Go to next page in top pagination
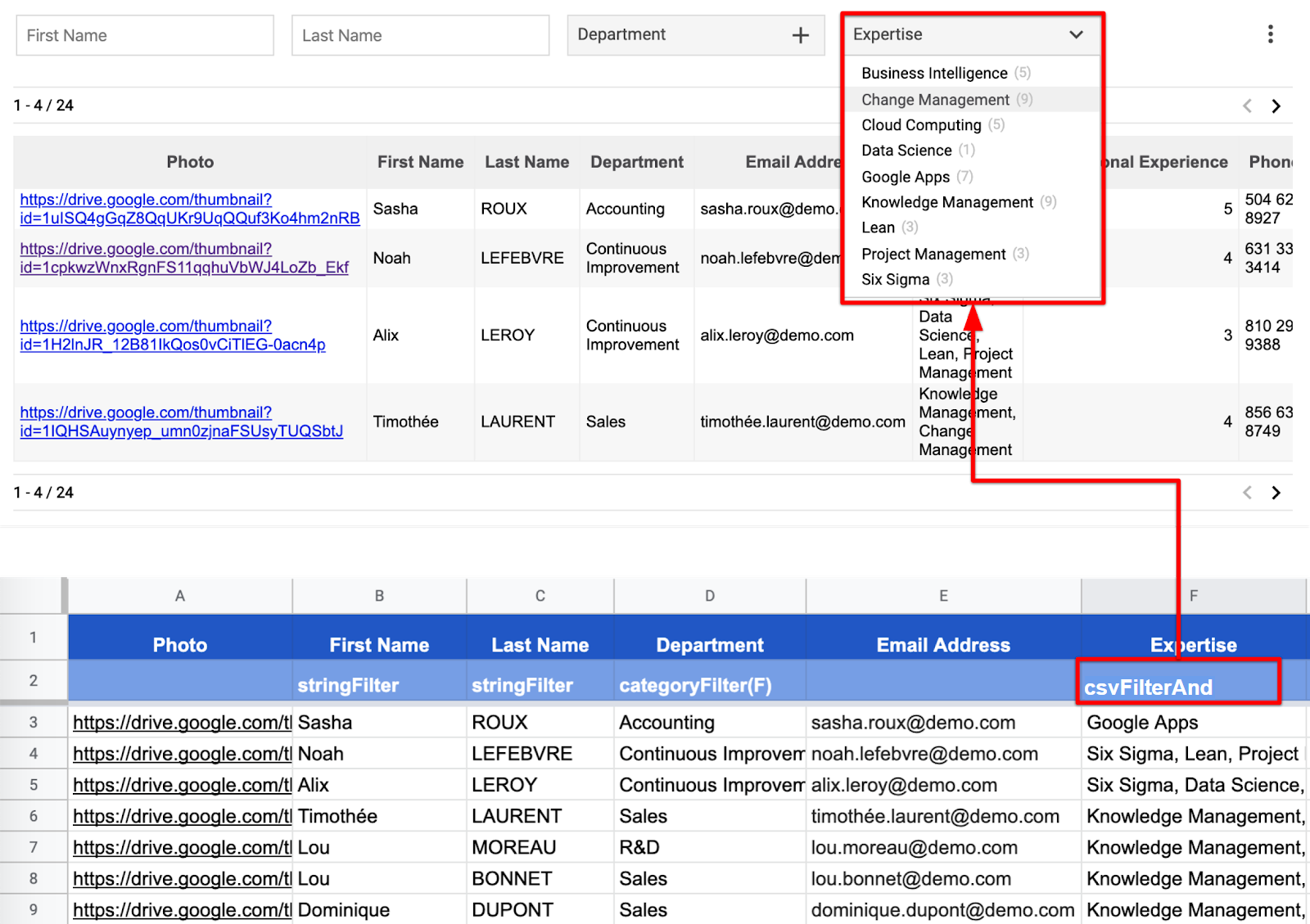The image size is (1310, 924). [1276, 106]
